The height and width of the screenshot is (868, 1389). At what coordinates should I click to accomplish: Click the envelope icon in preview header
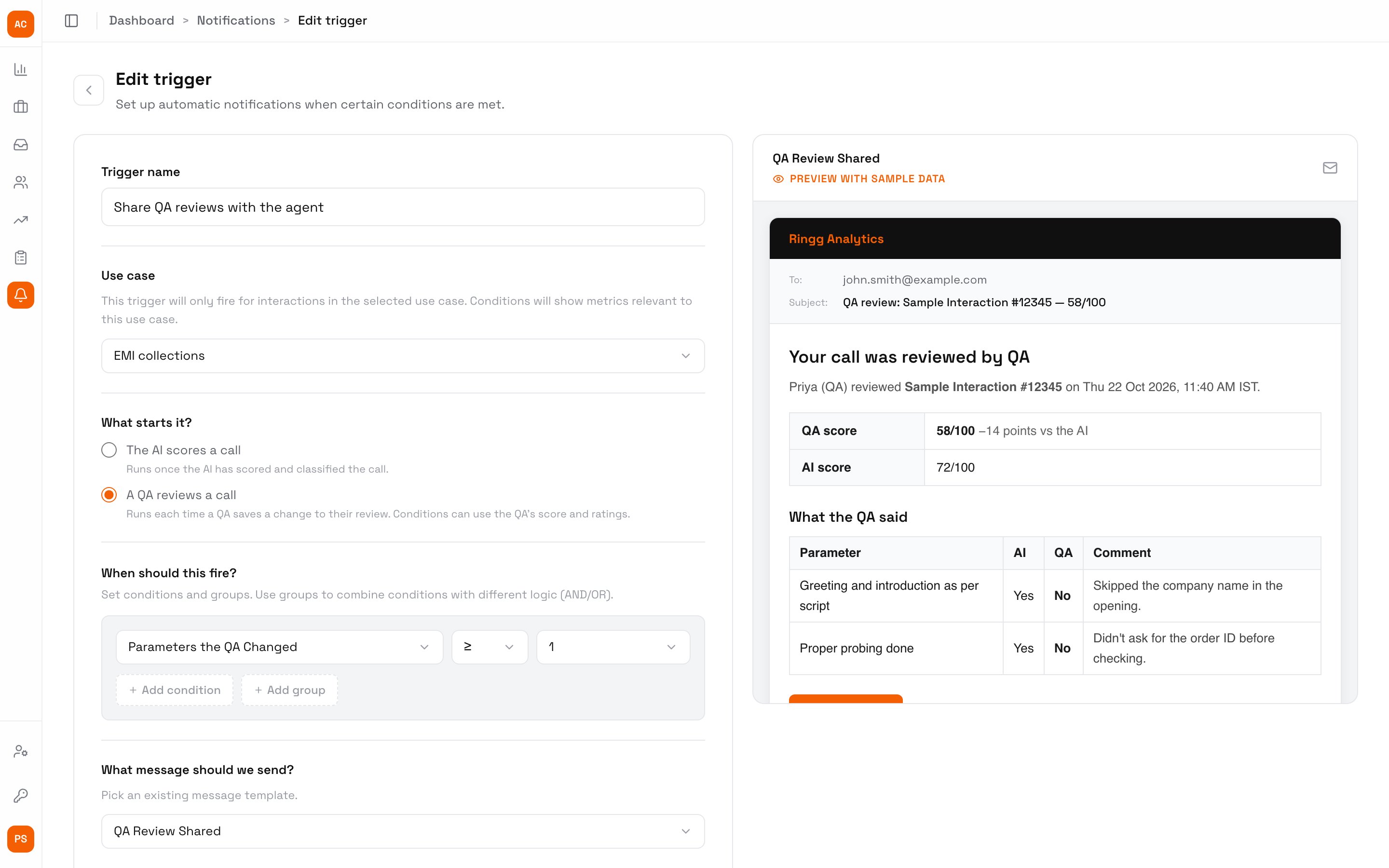pyautogui.click(x=1330, y=168)
